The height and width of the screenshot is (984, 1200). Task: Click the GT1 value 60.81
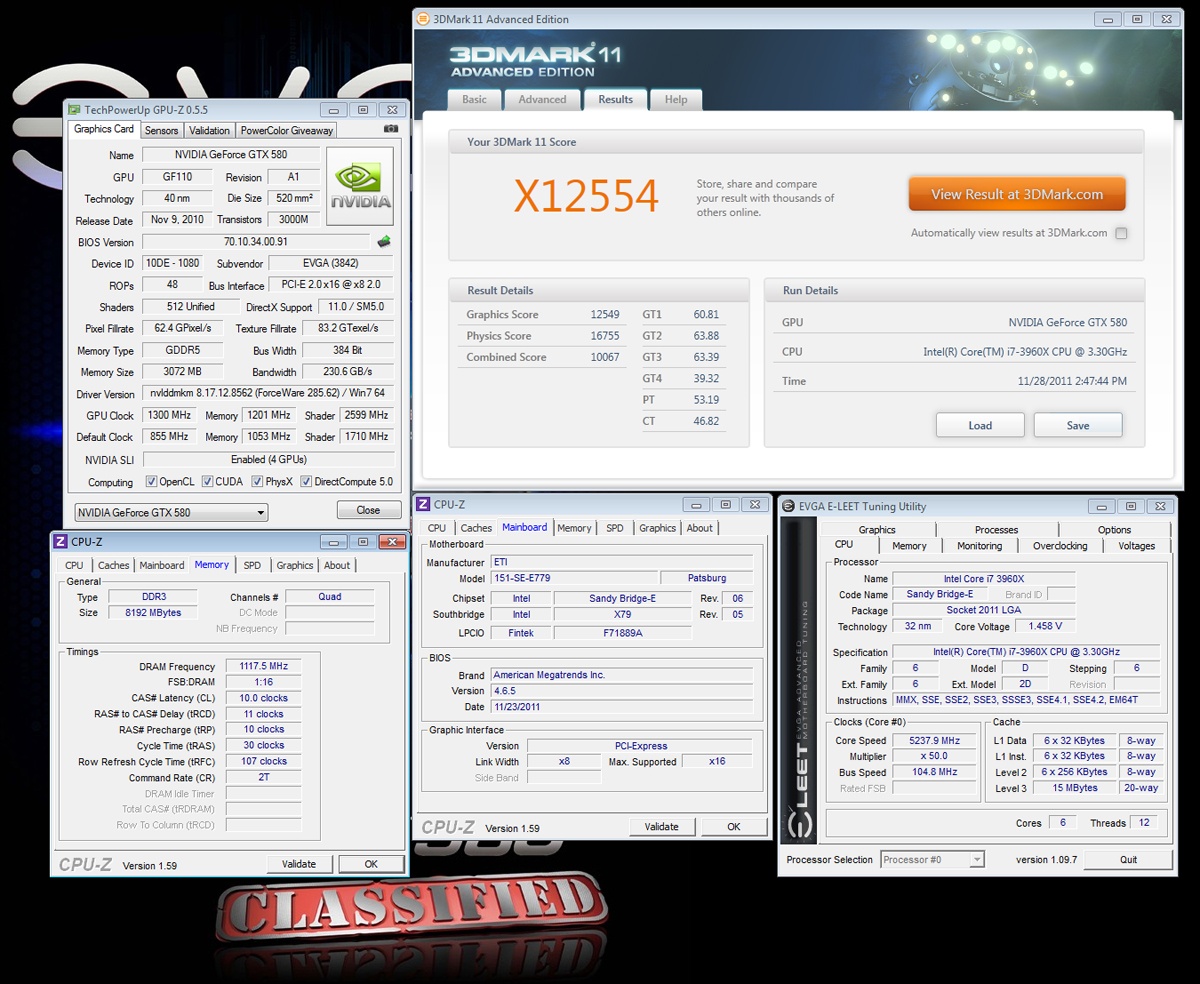tap(706, 314)
